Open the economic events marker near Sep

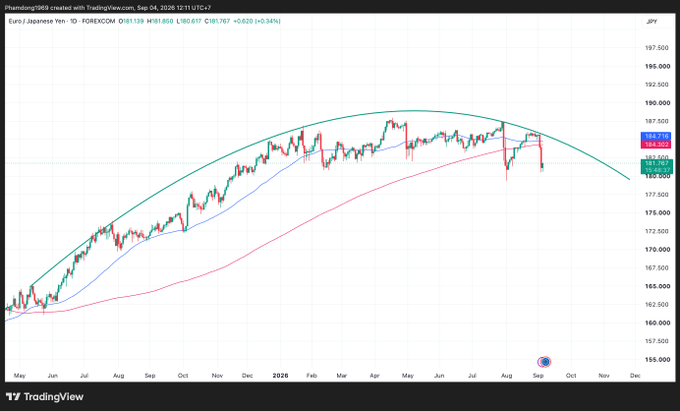pos(544,361)
